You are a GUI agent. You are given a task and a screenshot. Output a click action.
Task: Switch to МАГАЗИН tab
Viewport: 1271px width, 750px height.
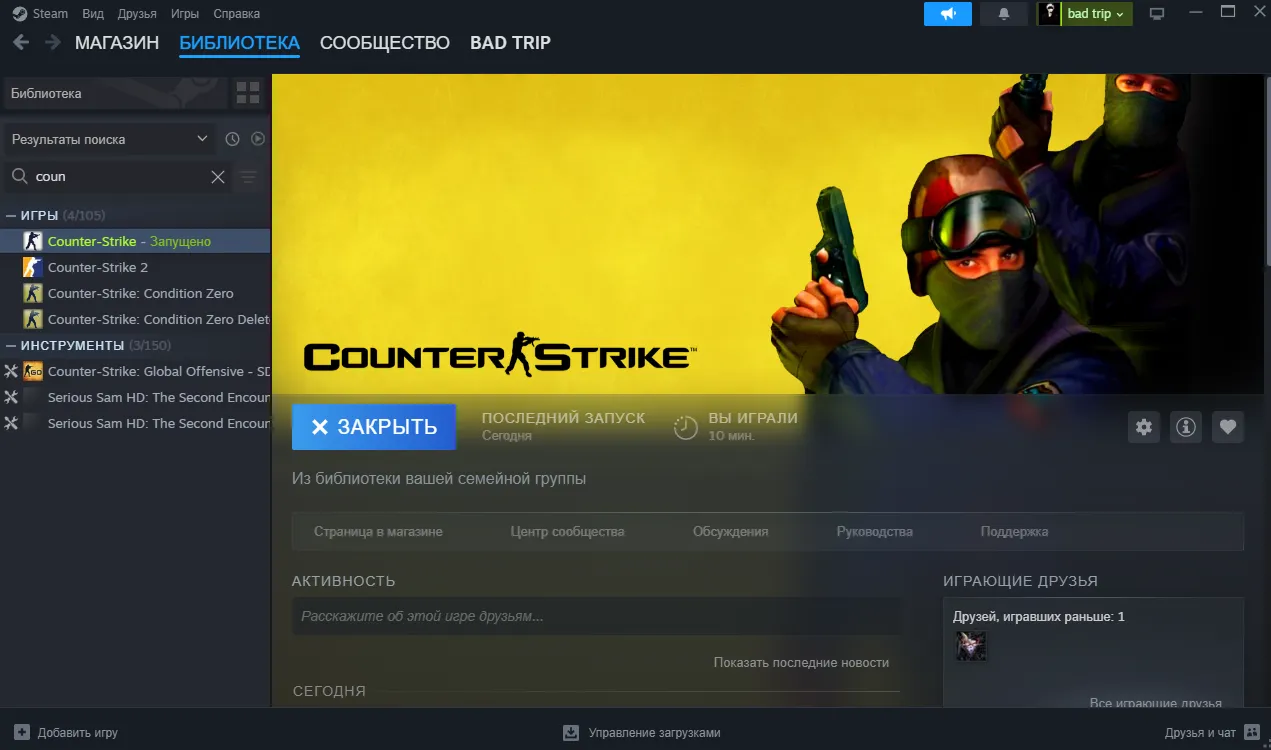(x=117, y=43)
